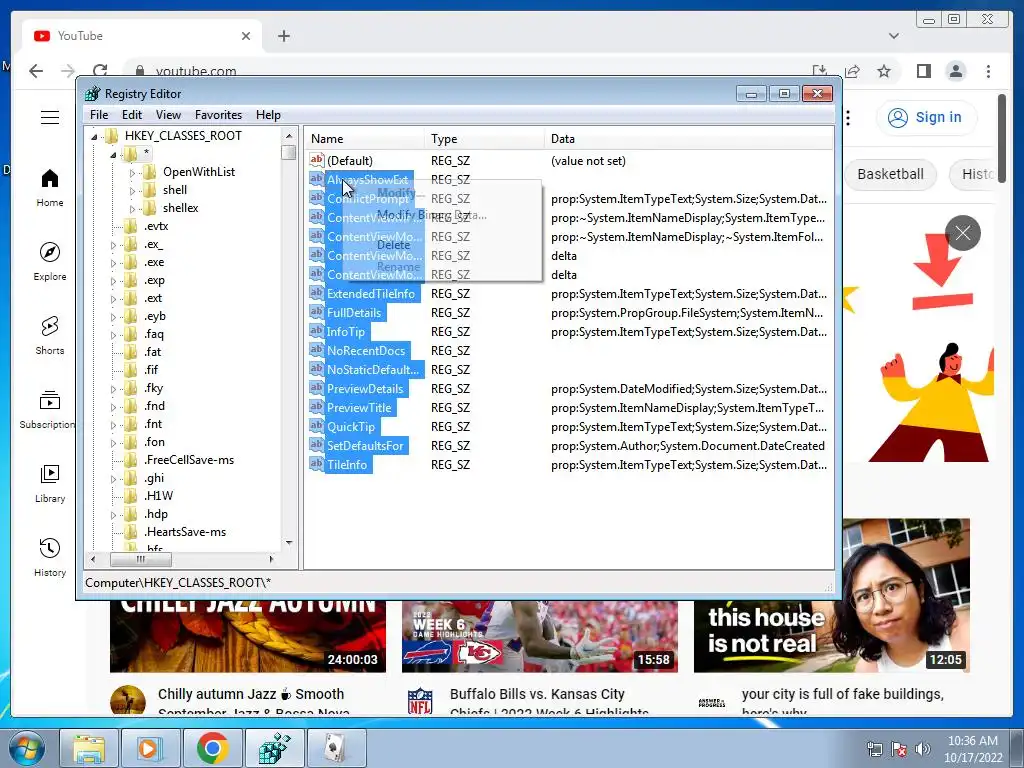Select the SetDefaultsFor value
1024x768 pixels.
pos(366,445)
